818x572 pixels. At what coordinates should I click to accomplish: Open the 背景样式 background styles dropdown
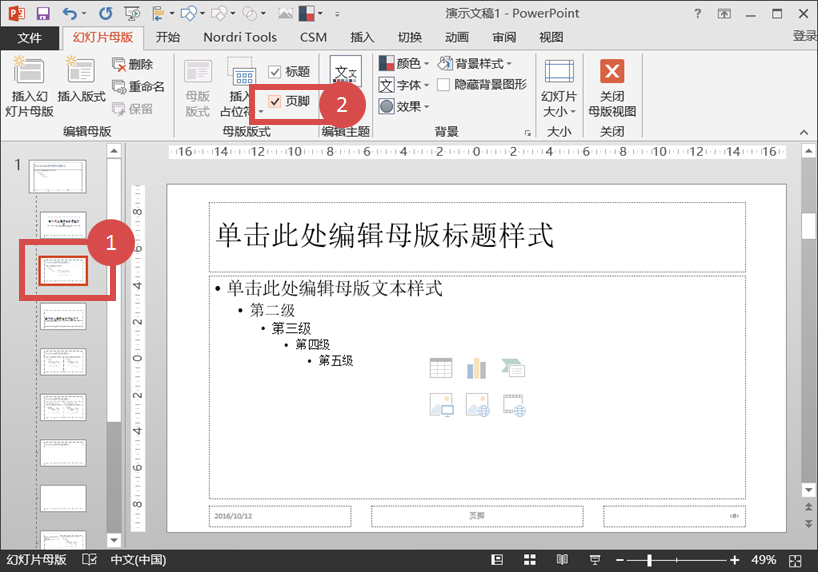[x=477, y=64]
